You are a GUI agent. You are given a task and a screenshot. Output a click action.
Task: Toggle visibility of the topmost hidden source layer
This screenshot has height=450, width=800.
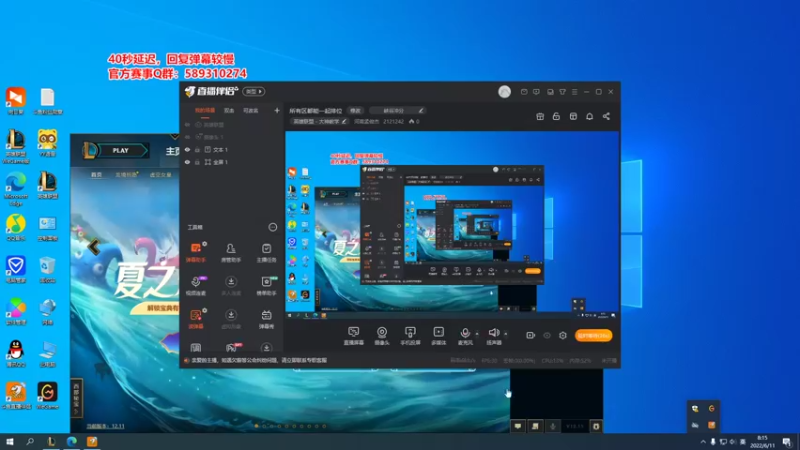pos(187,124)
